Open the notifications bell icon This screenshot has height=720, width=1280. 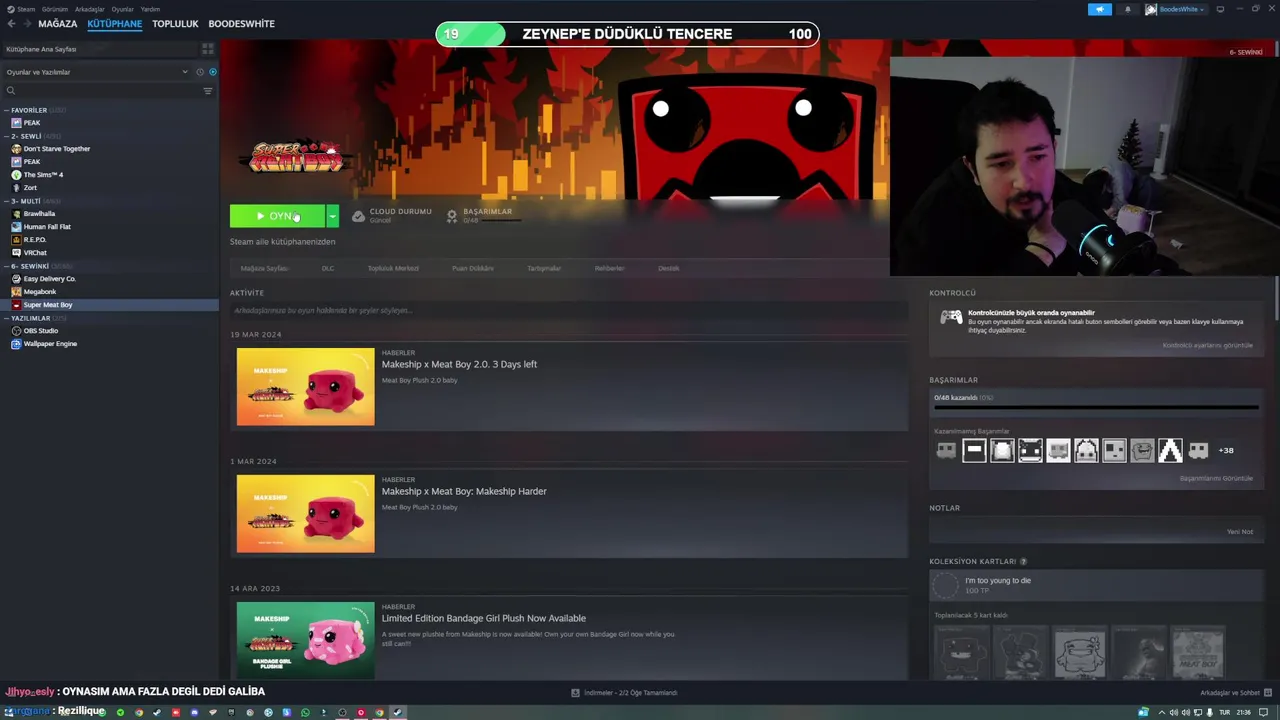tap(1128, 9)
